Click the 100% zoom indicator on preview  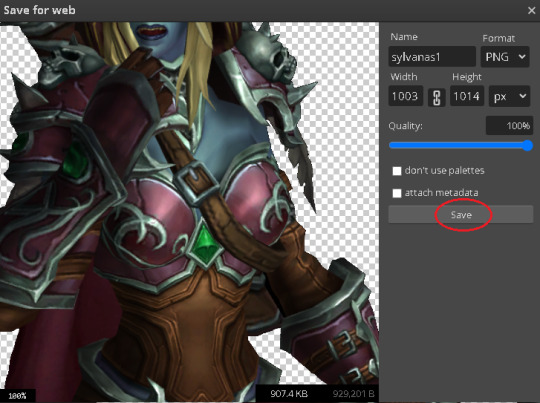click(17, 396)
